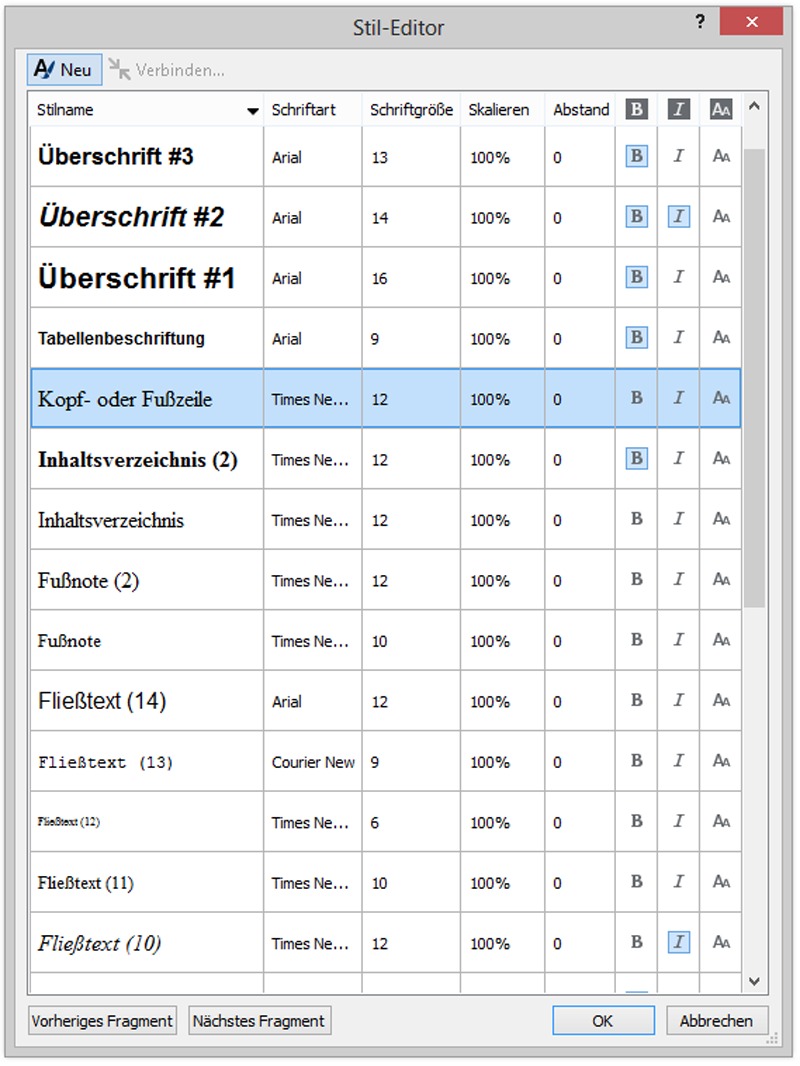The width and height of the screenshot is (800, 1066).
Task: Click the Neu style toolbar button
Action: (x=64, y=69)
